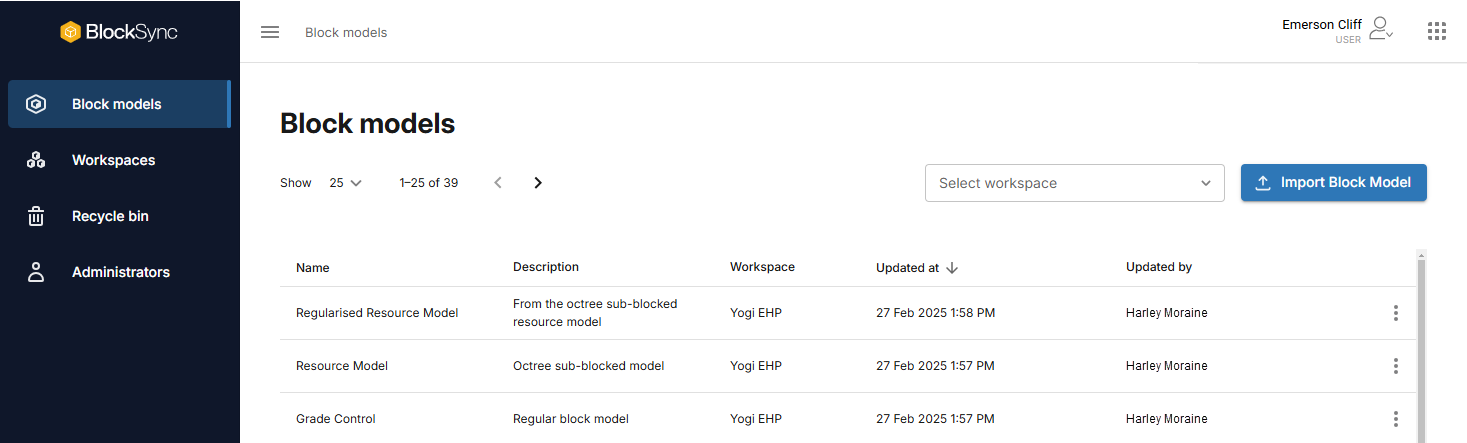Open the apps grid launcher icon
Screen dimensions: 1467x443
(1437, 32)
